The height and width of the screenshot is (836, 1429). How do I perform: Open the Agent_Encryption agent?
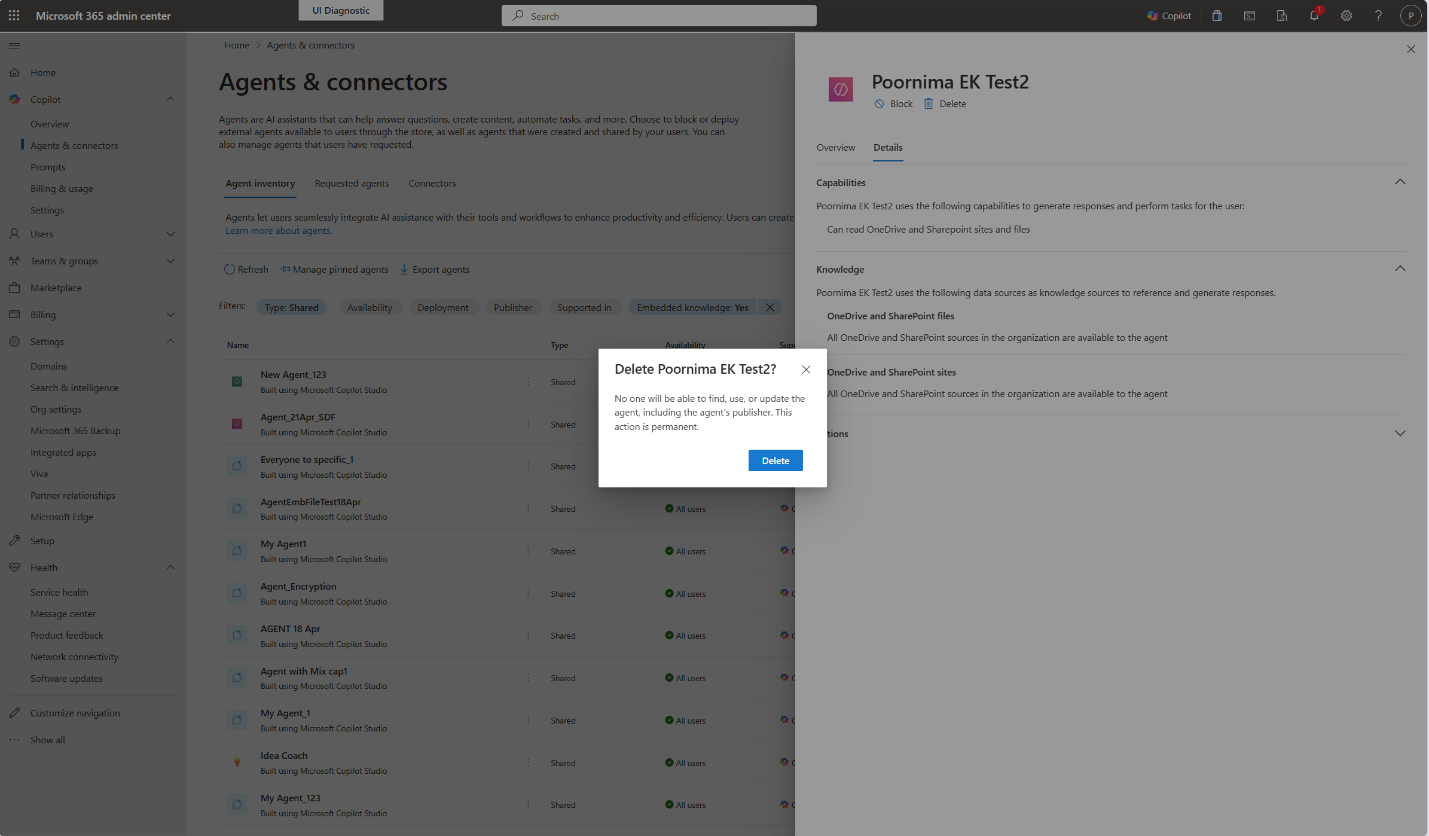pos(298,586)
